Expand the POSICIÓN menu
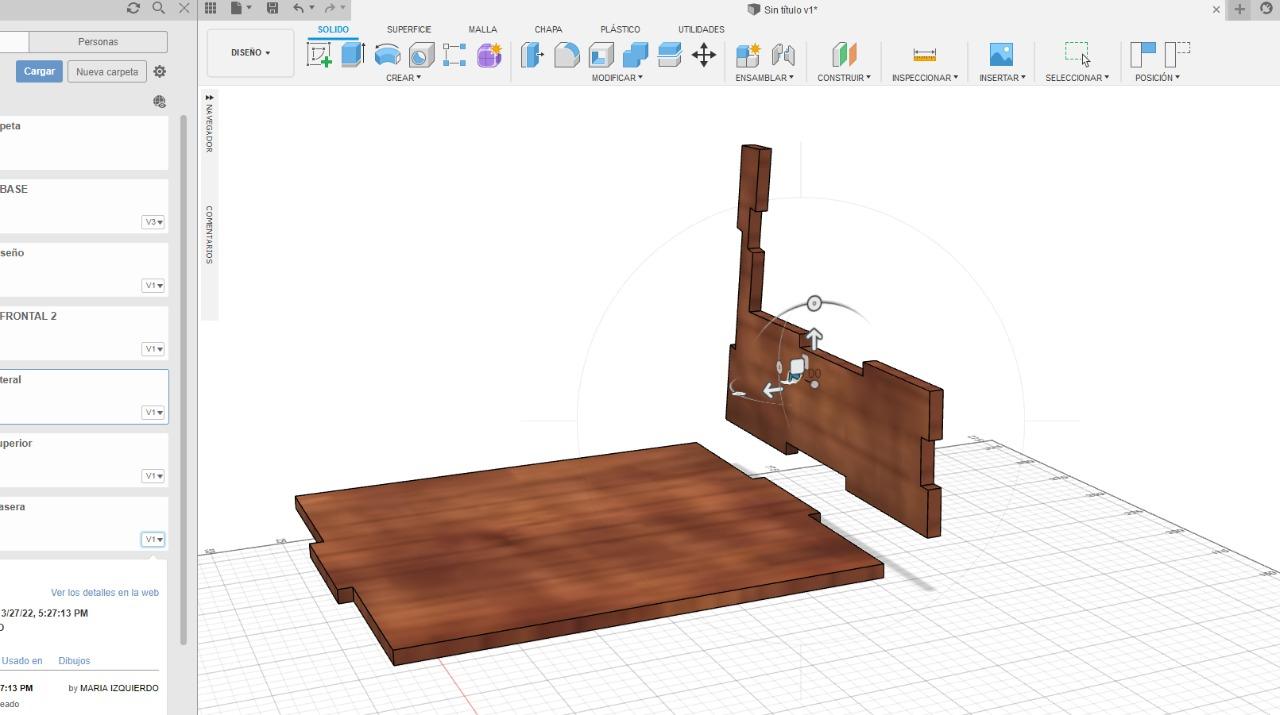The width and height of the screenshot is (1280, 715). (1157, 78)
